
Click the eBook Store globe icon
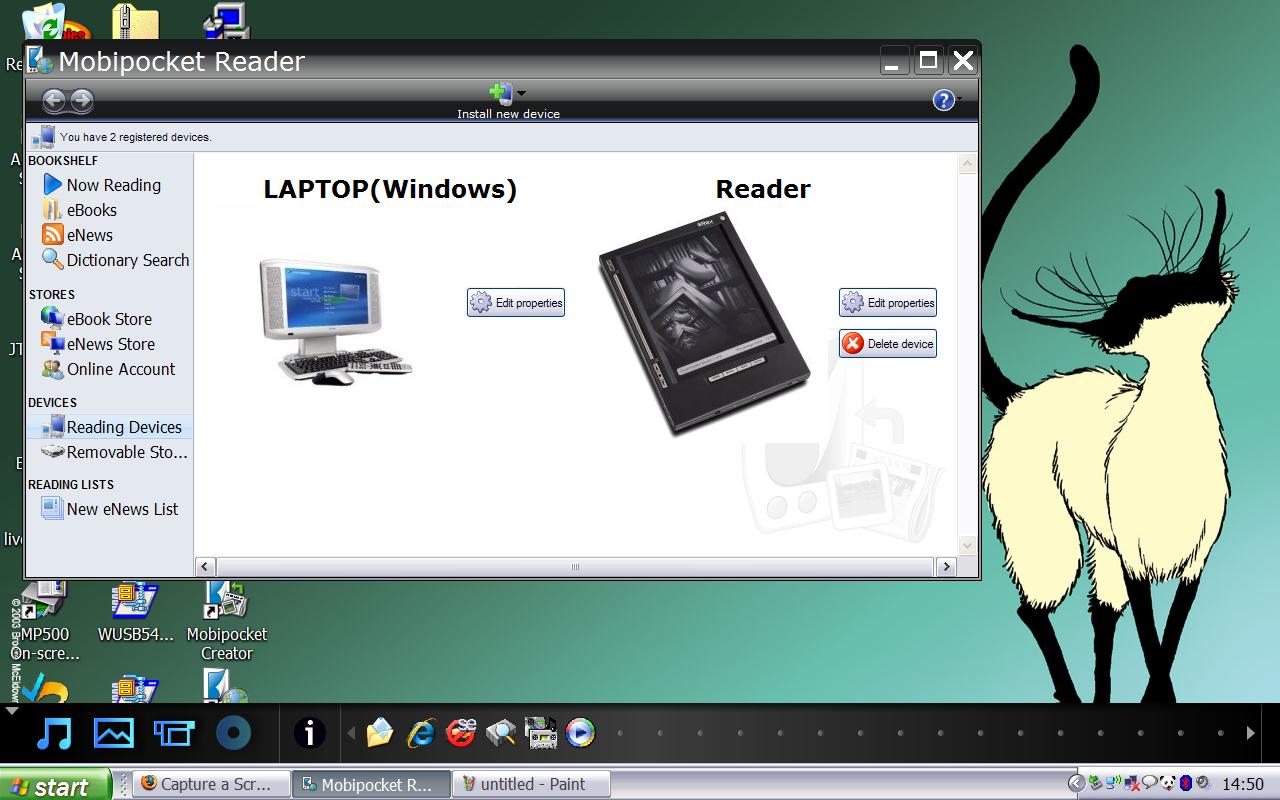52,318
